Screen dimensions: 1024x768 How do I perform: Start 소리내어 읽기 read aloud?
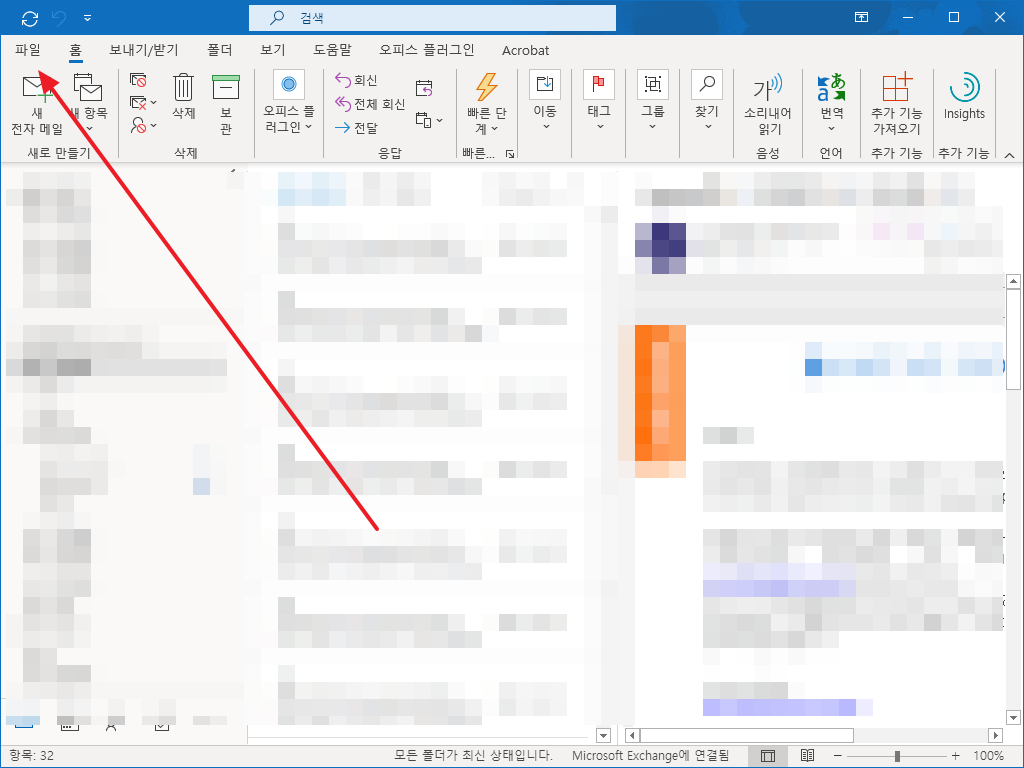tap(767, 104)
